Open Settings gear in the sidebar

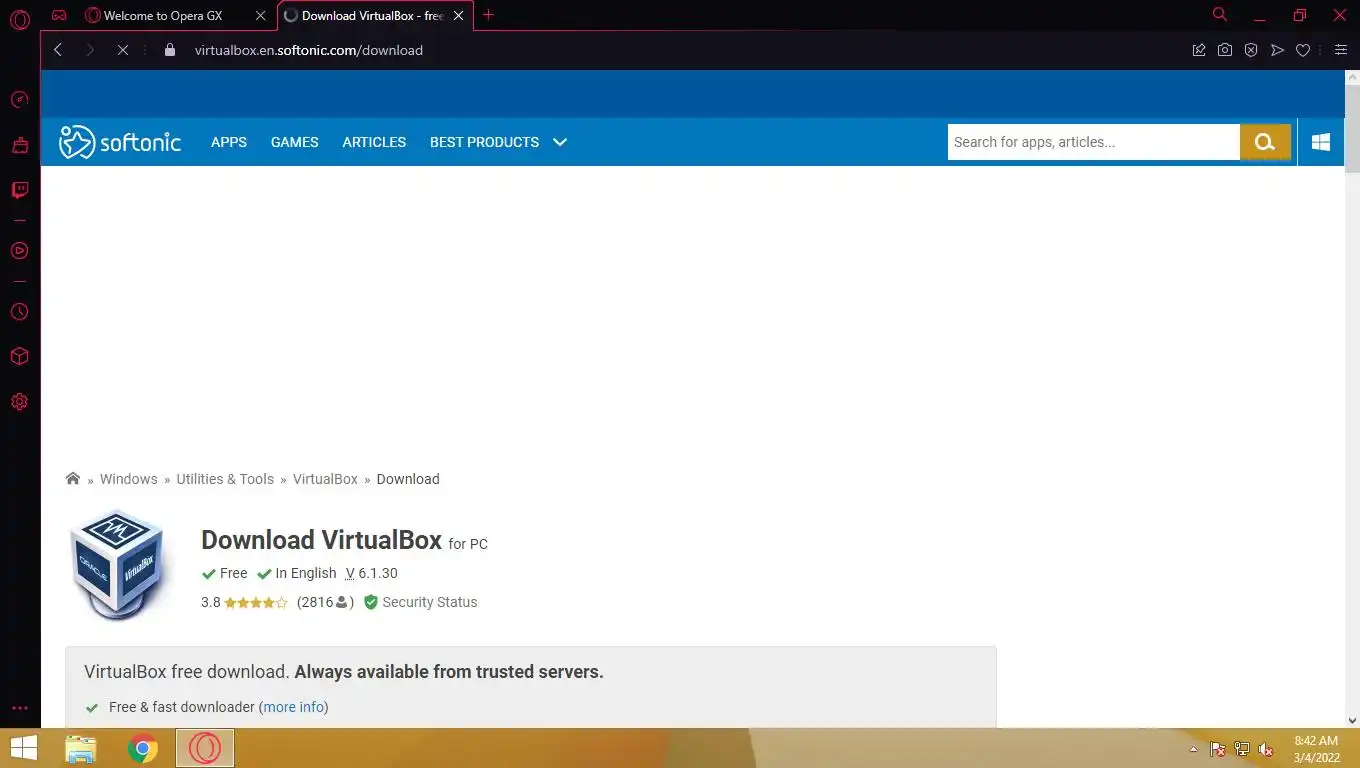point(19,402)
